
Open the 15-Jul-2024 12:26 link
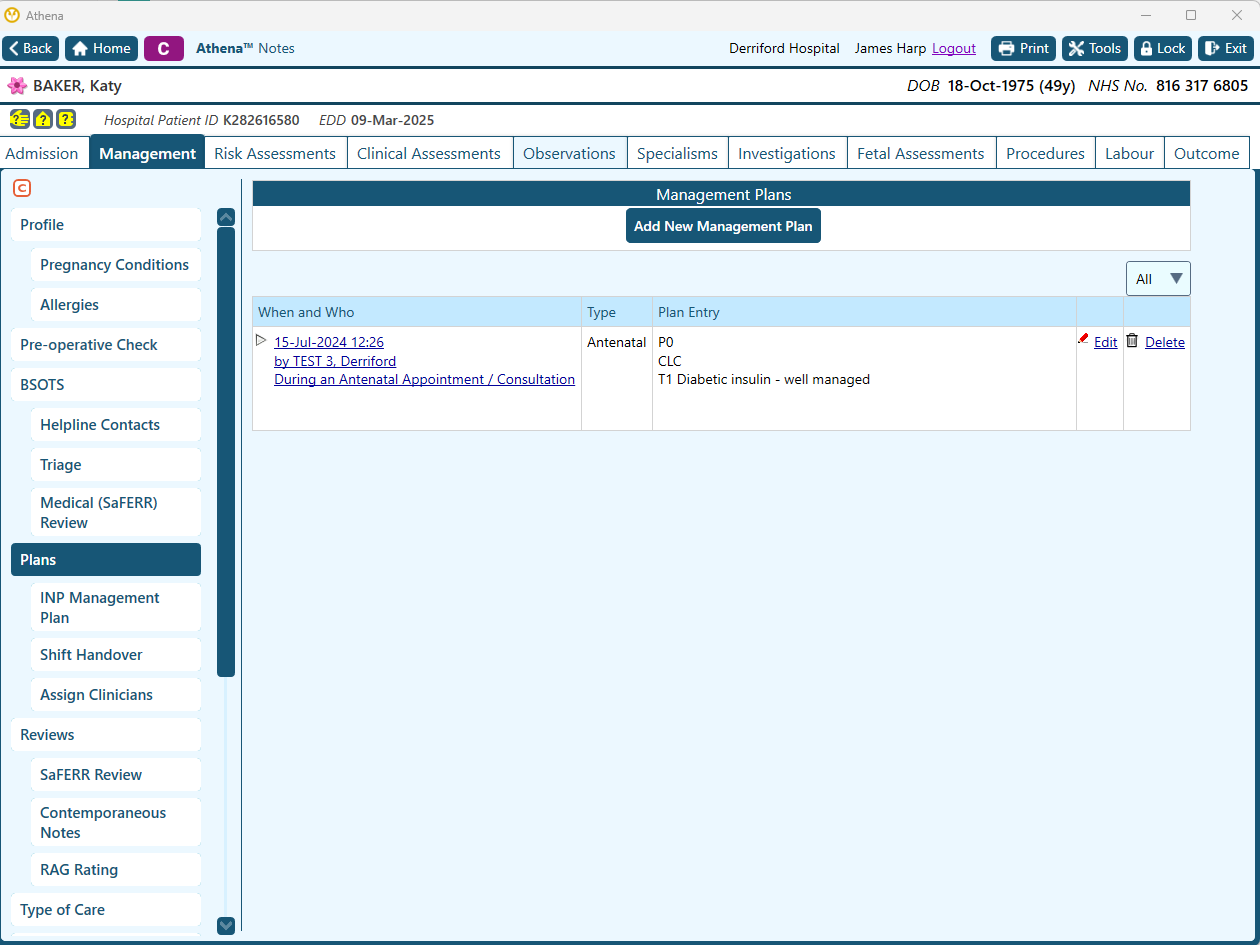point(329,342)
